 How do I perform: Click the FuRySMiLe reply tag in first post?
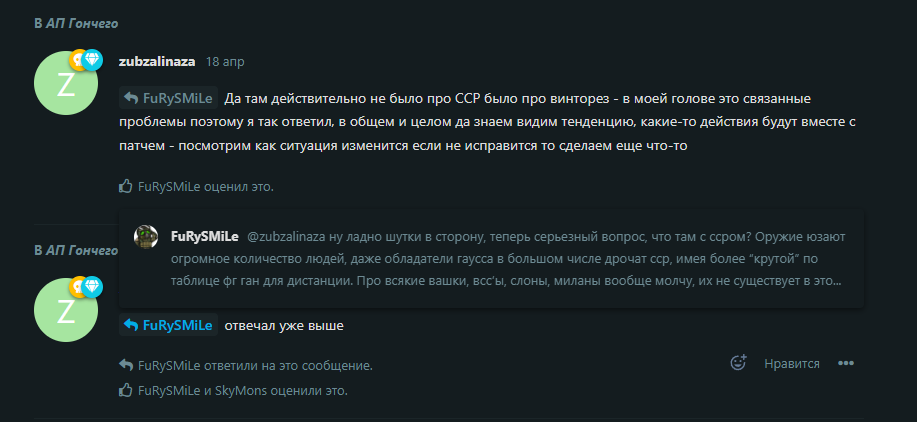[168, 98]
